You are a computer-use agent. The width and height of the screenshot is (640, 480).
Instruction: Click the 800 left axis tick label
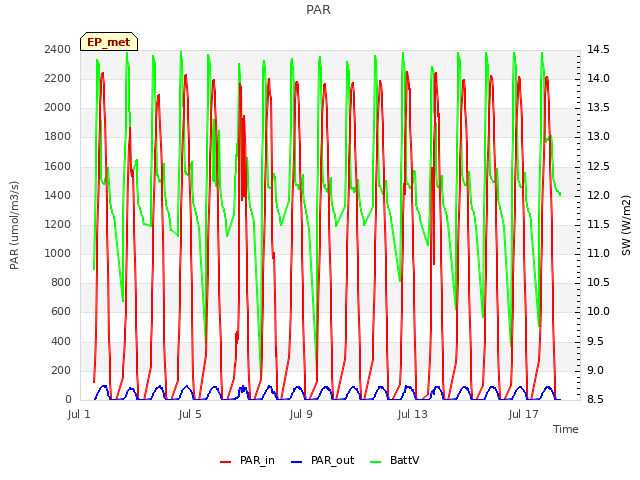point(61,282)
